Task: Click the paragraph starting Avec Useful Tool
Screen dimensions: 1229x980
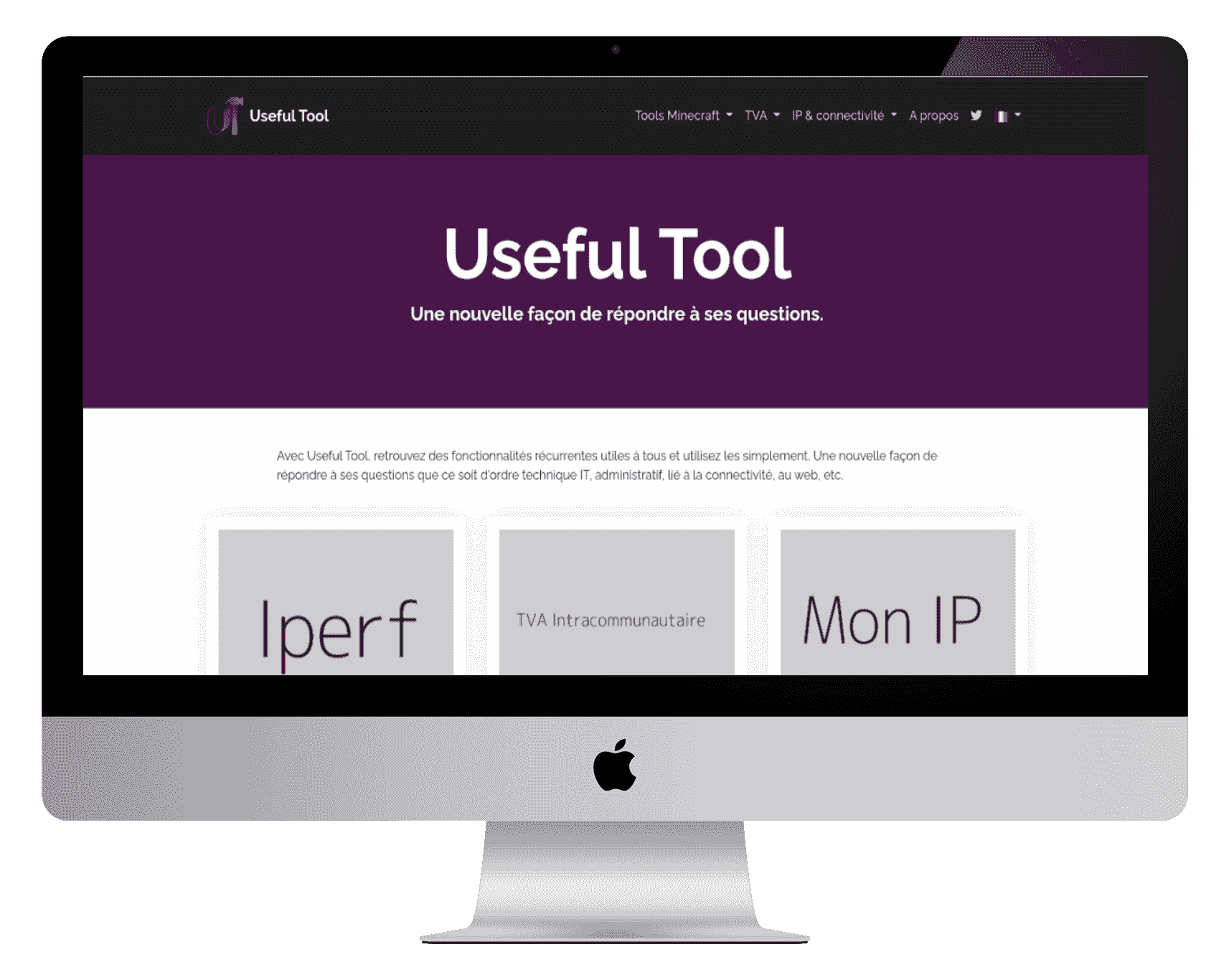Action: click(x=607, y=465)
